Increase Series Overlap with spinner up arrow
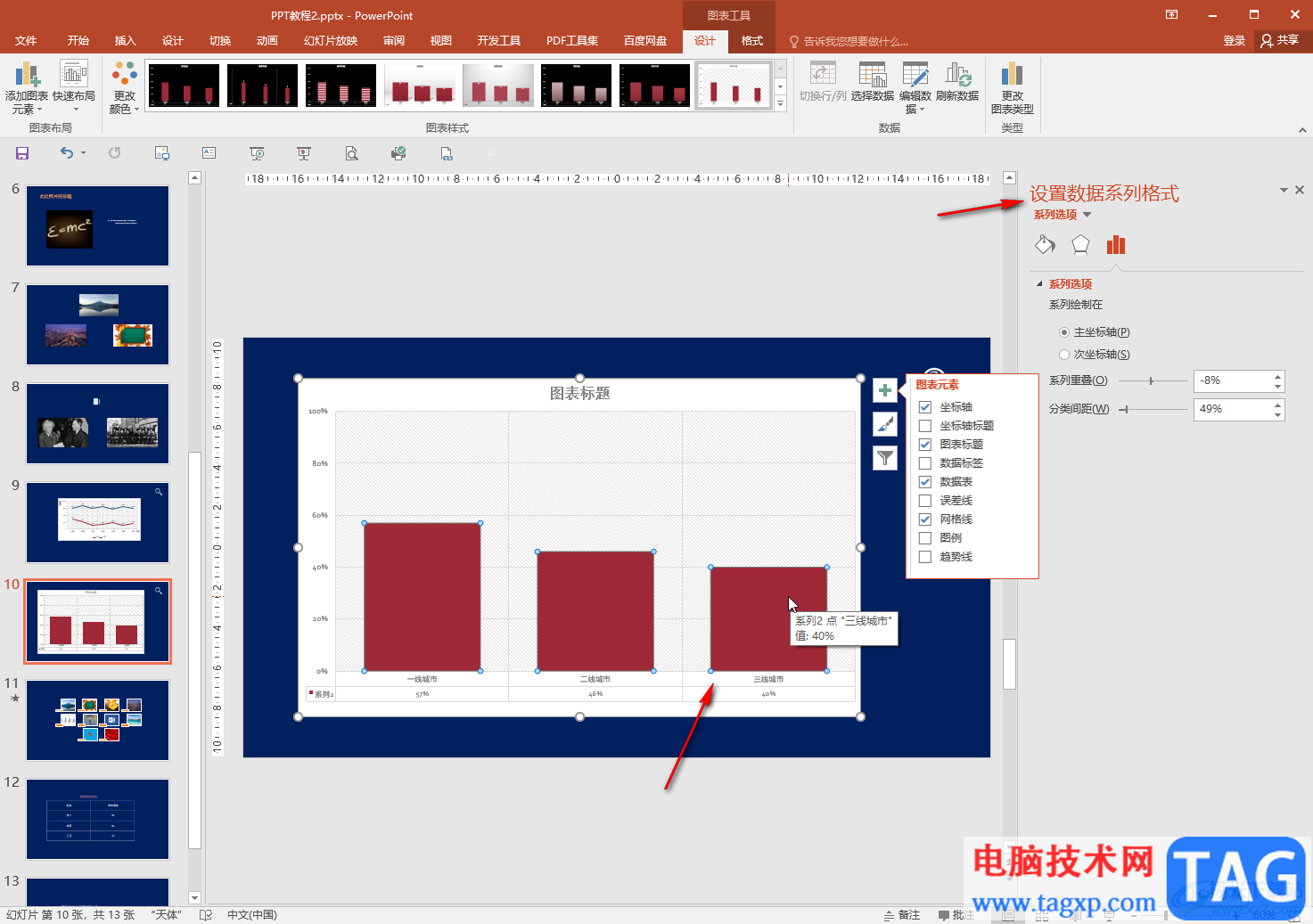 pos(1278,377)
